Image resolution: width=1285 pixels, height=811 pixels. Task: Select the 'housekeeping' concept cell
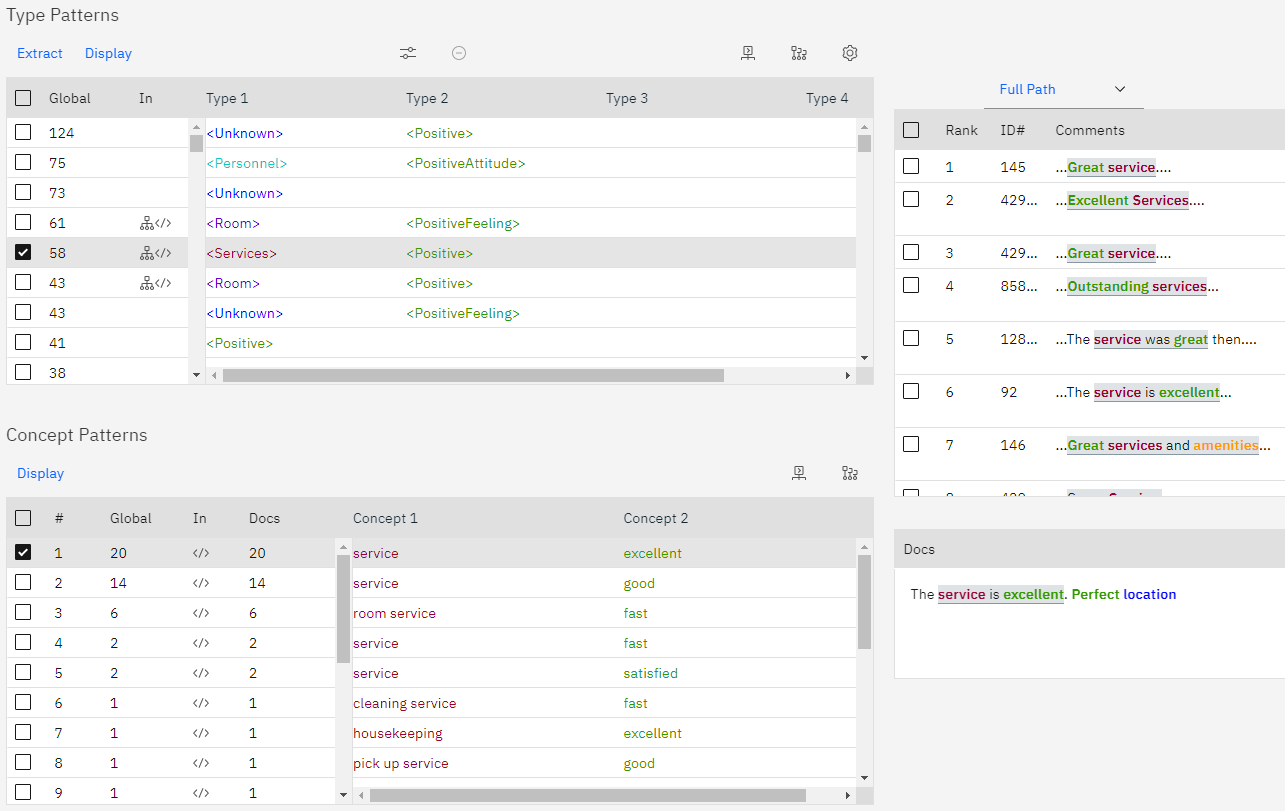pos(398,733)
